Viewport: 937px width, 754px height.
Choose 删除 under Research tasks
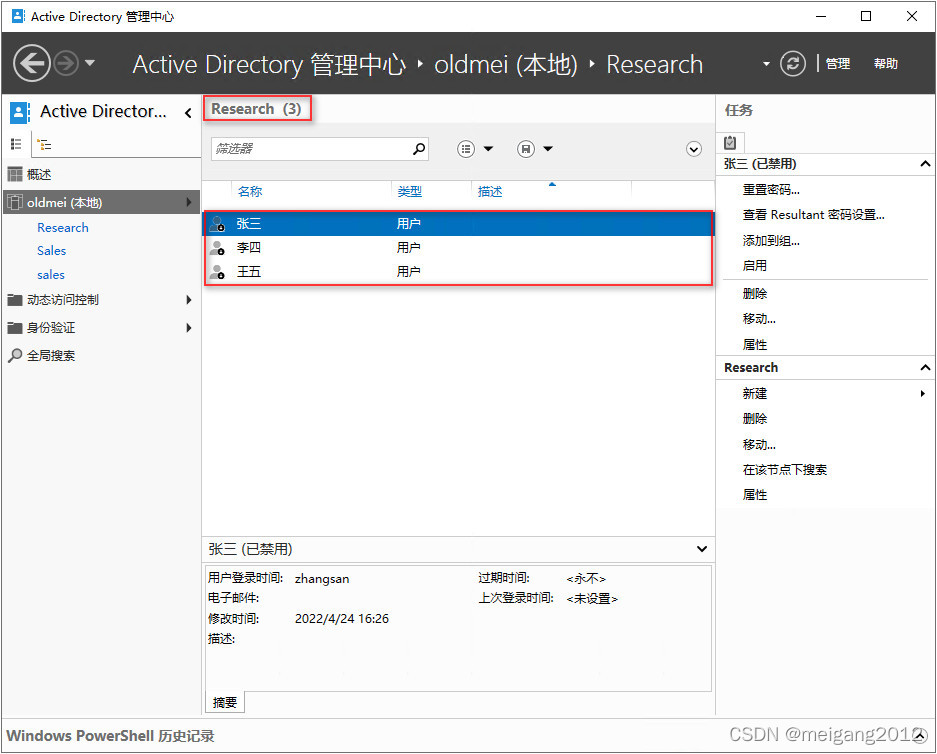(x=755, y=419)
